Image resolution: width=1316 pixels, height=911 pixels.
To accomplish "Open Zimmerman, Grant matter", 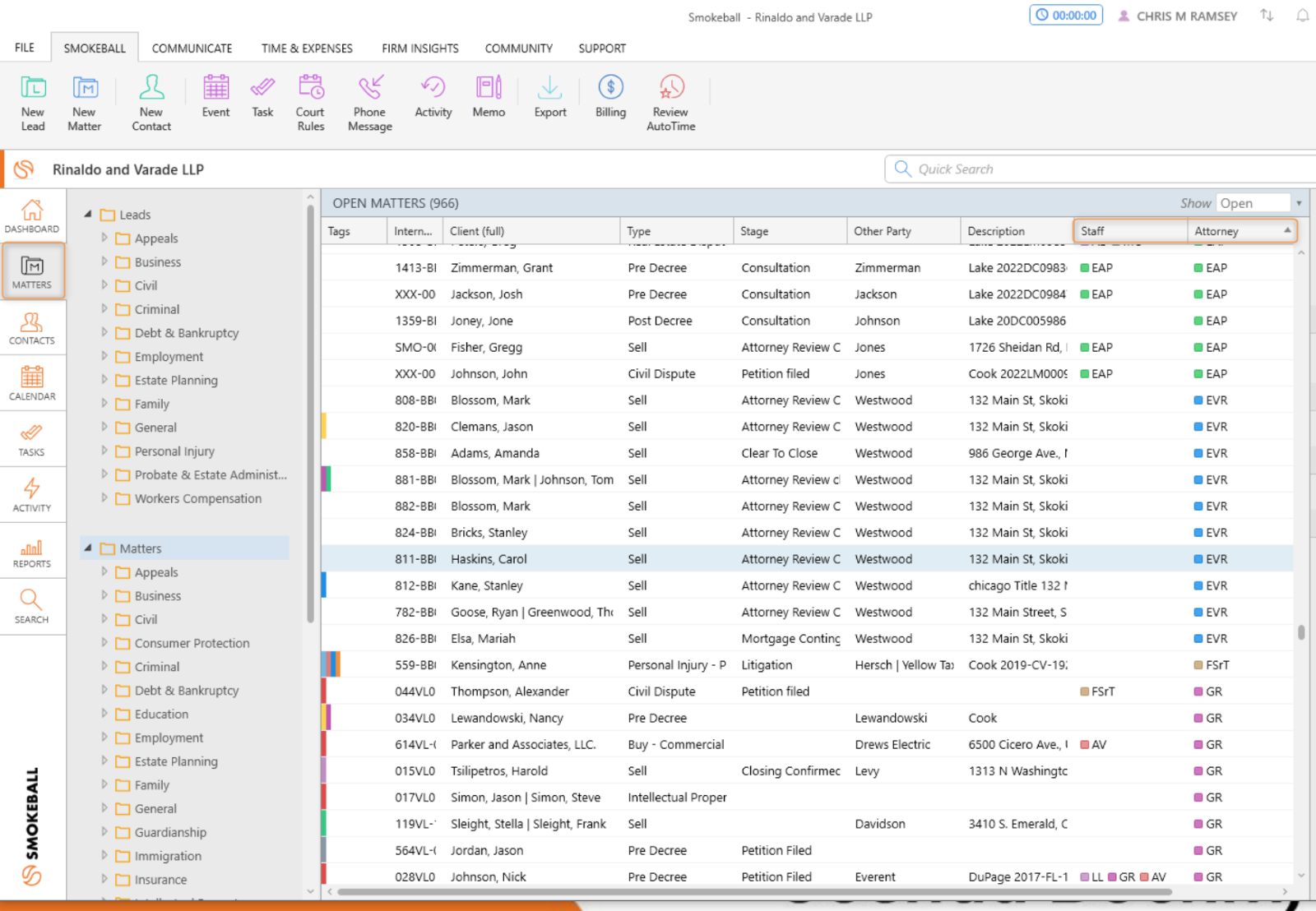I will point(807,268).
